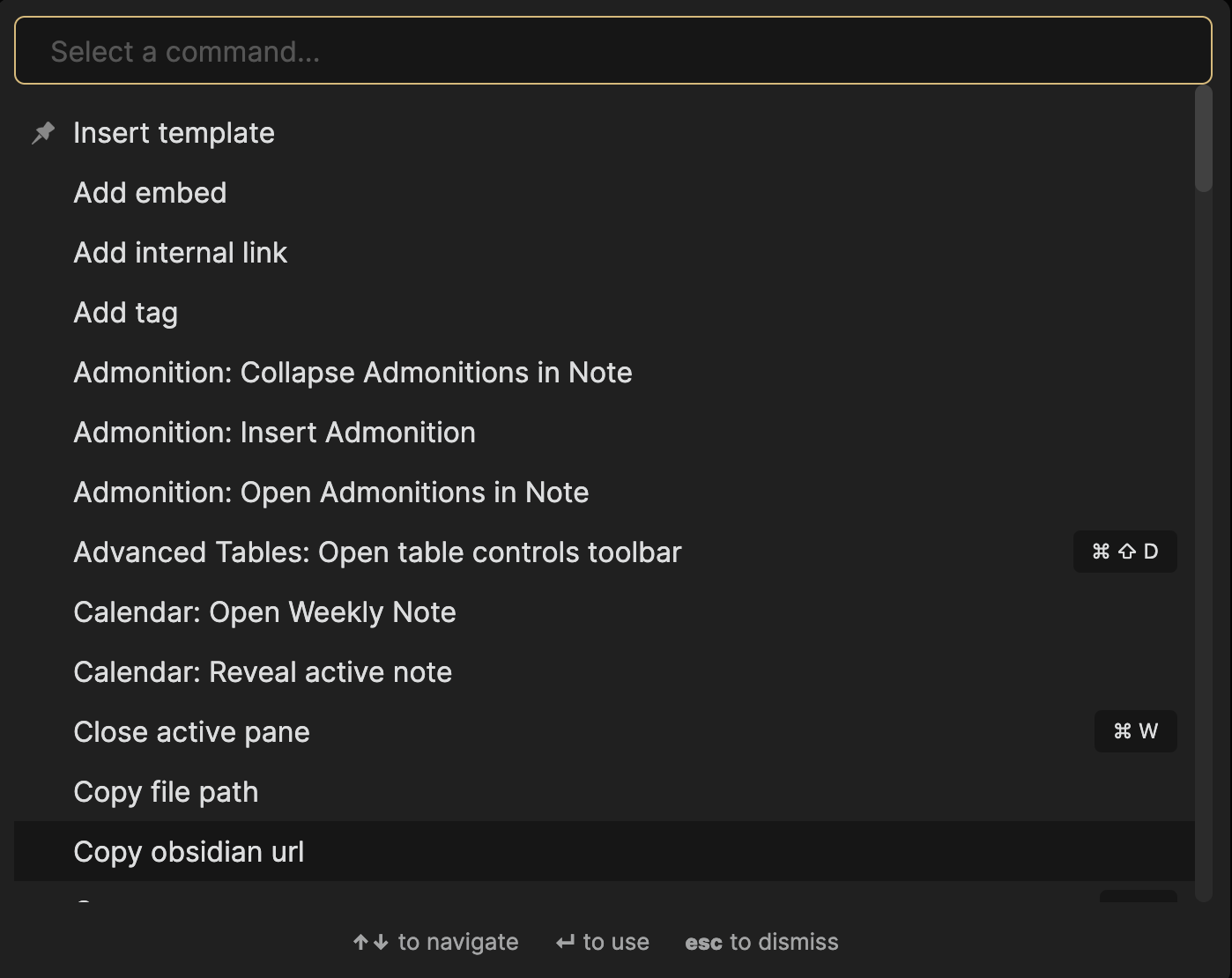The height and width of the screenshot is (978, 1232).
Task: Select the Add tag command
Action: pos(605,313)
